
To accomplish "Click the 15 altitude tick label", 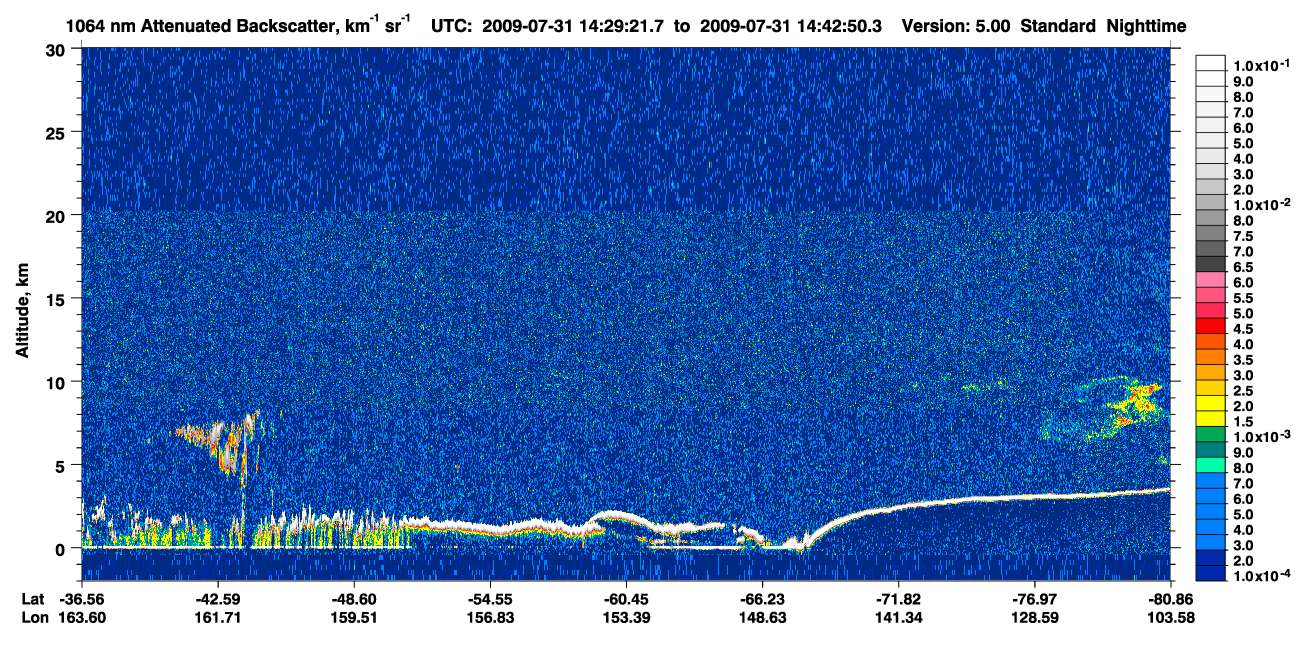I will pos(57,299).
